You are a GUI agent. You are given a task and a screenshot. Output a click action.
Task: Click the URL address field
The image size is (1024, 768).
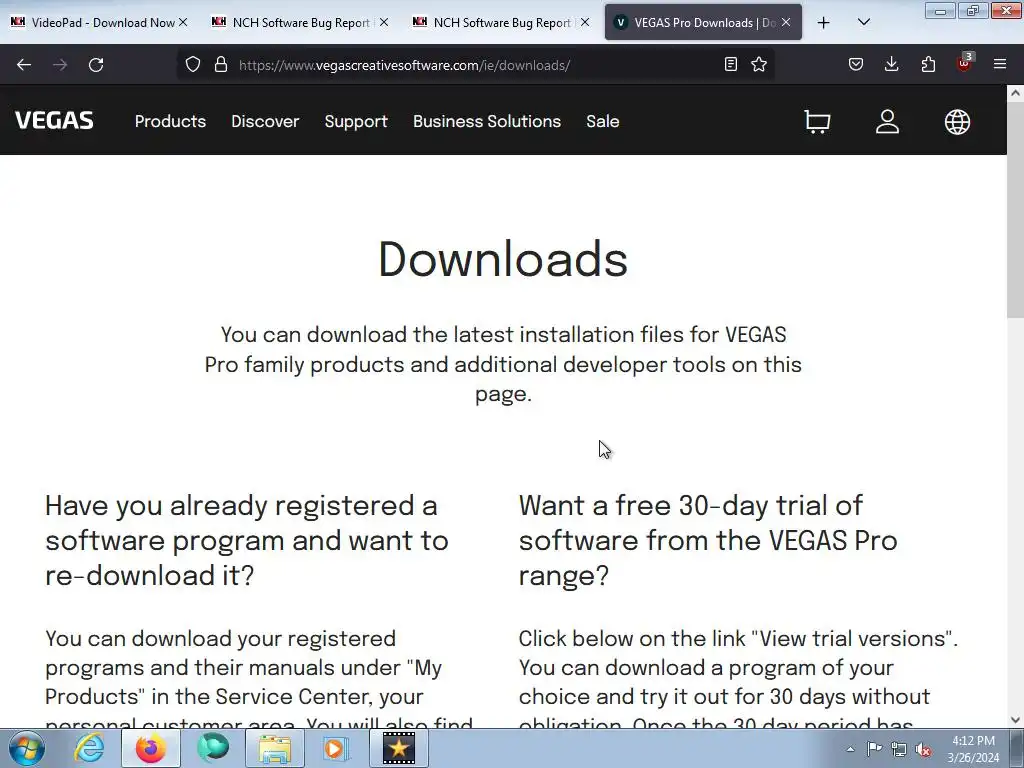pyautogui.click(x=477, y=65)
